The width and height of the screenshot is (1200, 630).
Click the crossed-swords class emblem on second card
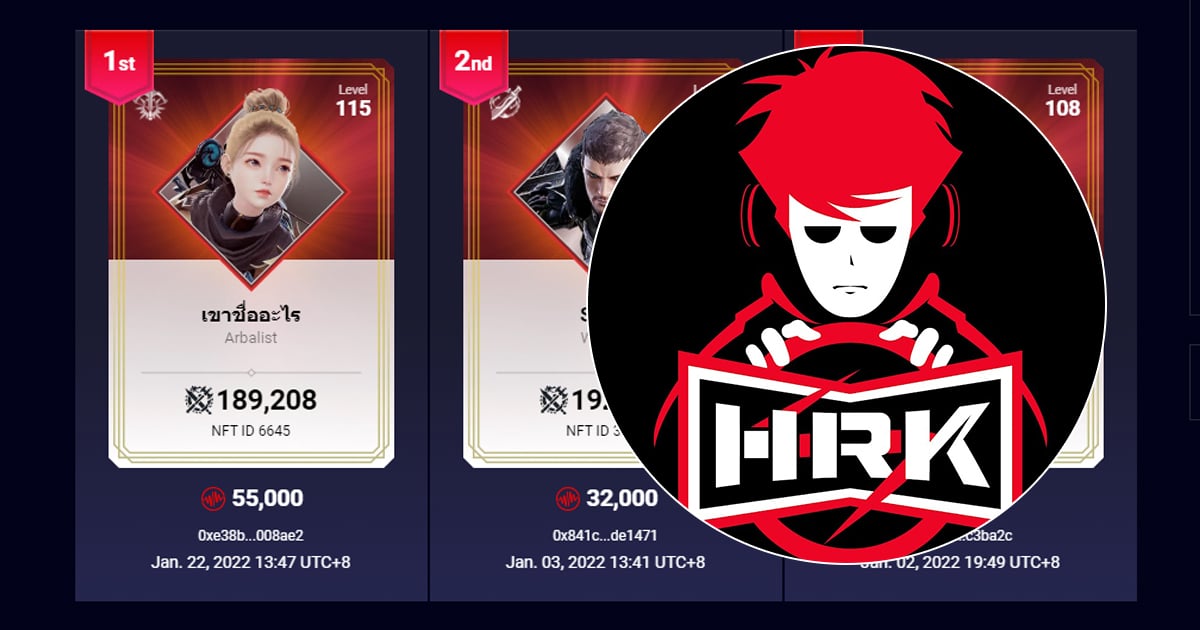[x=503, y=103]
